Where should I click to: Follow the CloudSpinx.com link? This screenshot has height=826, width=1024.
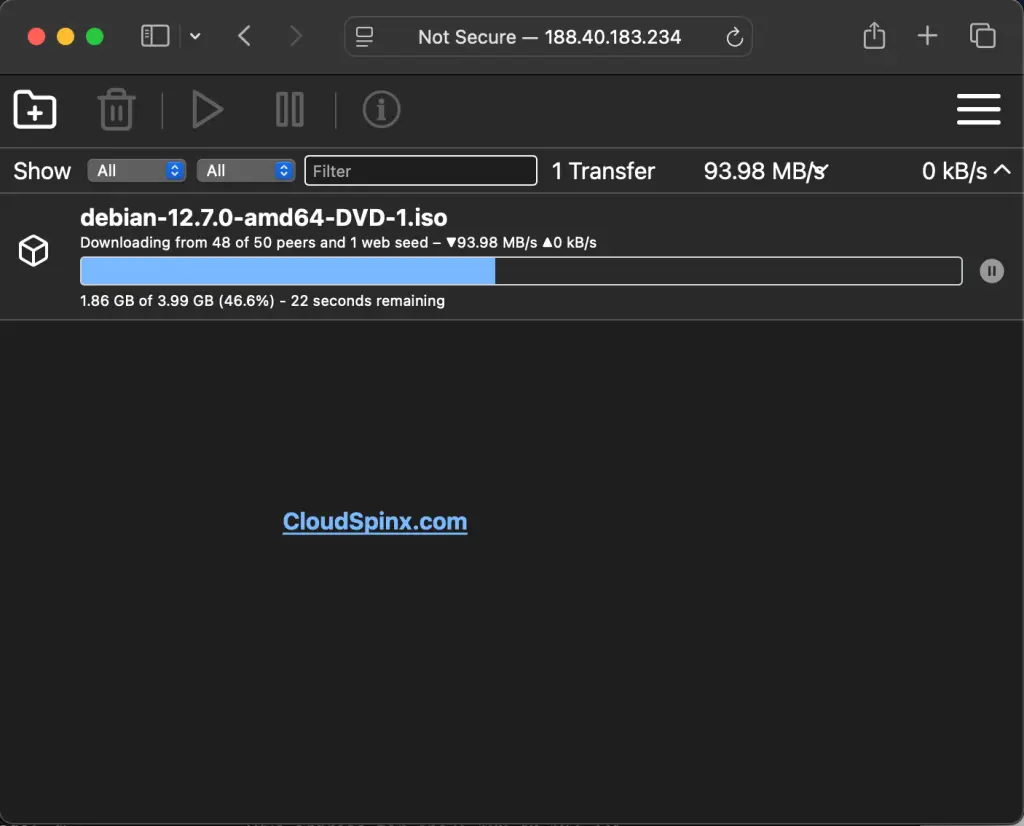(375, 521)
